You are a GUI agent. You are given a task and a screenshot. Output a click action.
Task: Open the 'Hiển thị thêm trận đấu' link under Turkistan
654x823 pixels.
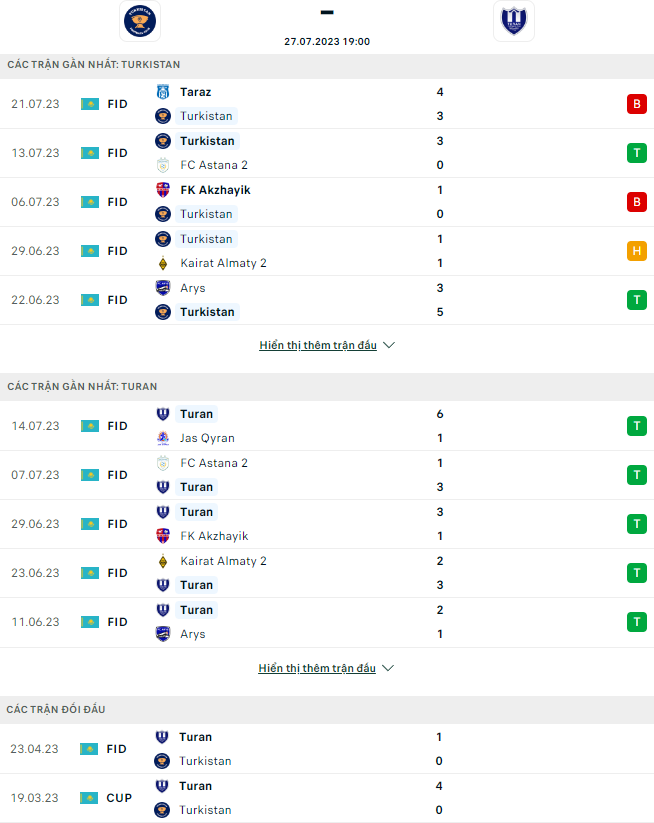click(x=318, y=345)
